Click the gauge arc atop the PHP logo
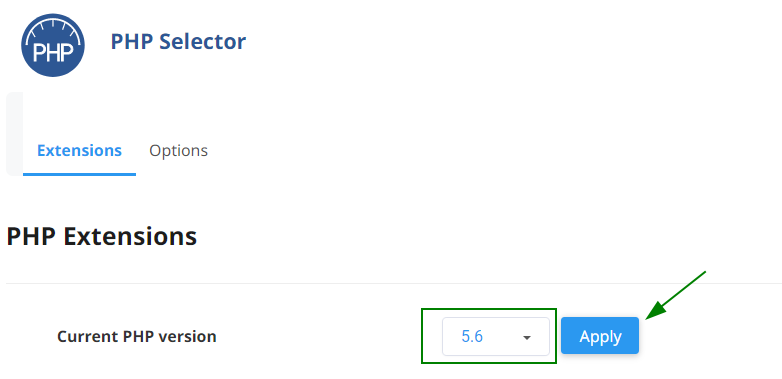 [52, 29]
